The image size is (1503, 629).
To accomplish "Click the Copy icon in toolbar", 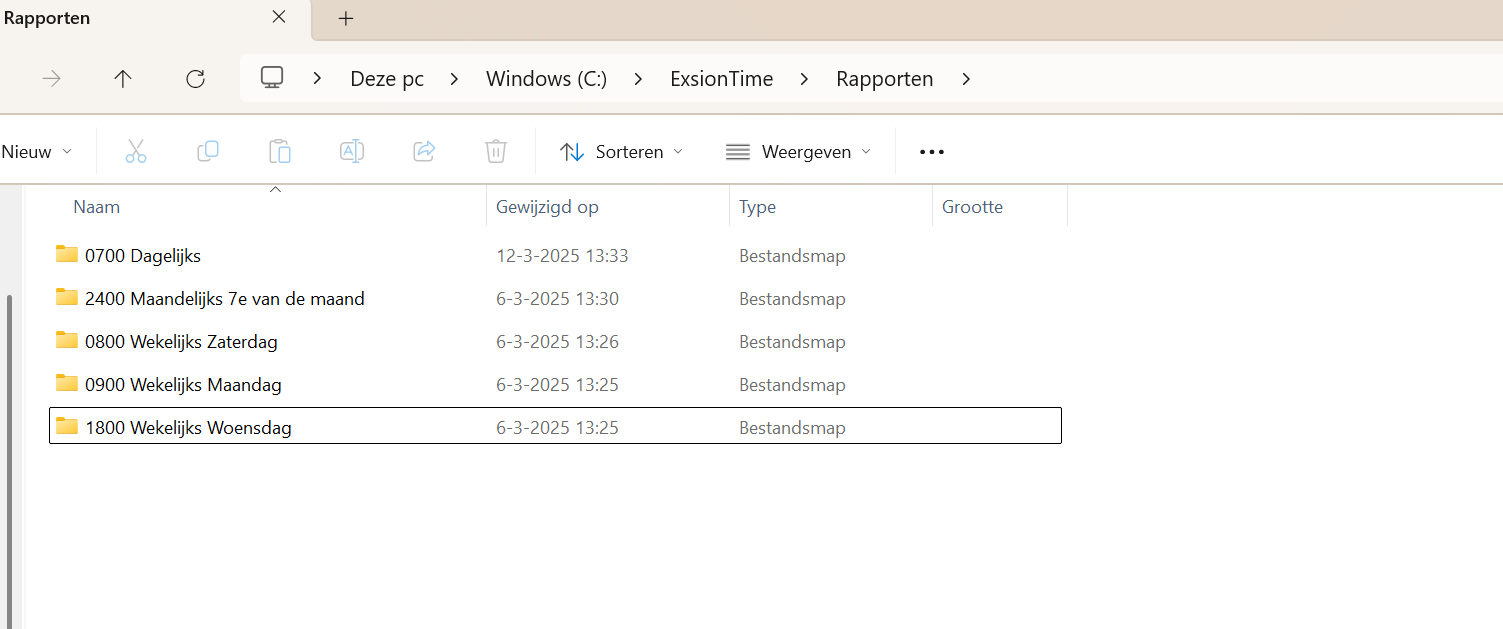I will click(208, 152).
